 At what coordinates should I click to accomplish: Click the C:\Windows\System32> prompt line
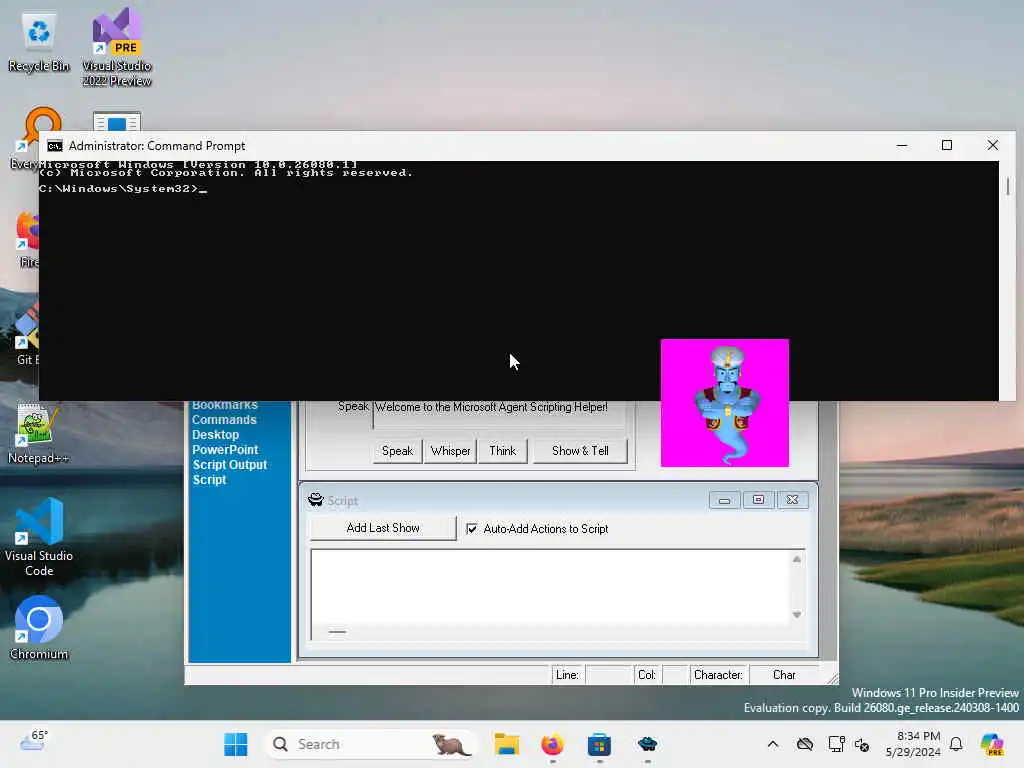pyautogui.click(x=122, y=189)
